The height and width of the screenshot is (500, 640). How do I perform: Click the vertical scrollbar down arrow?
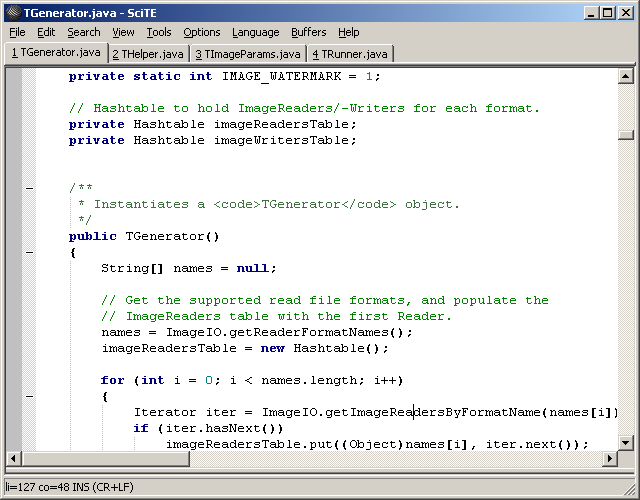[625, 442]
